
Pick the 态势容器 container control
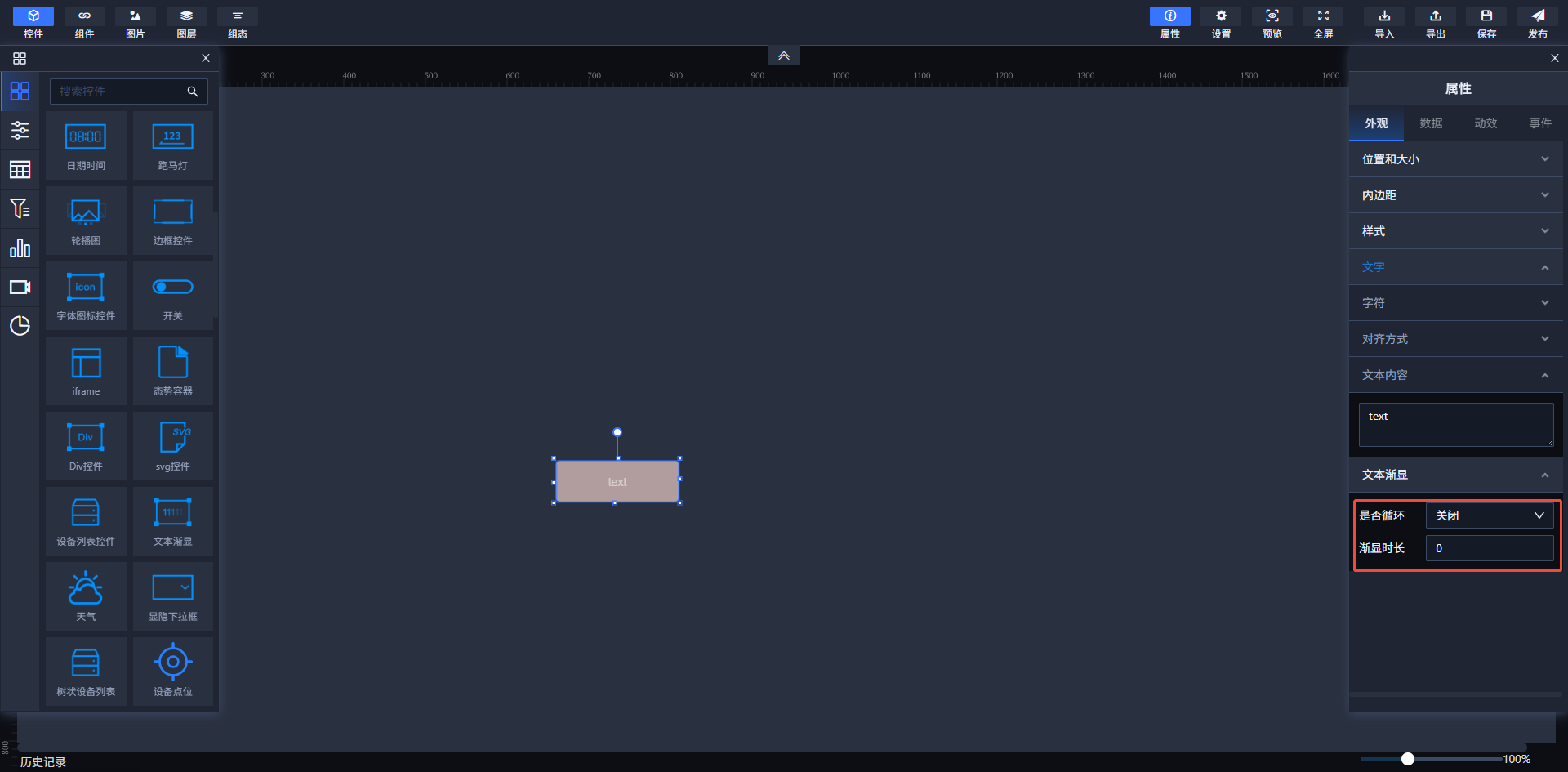pos(173,371)
